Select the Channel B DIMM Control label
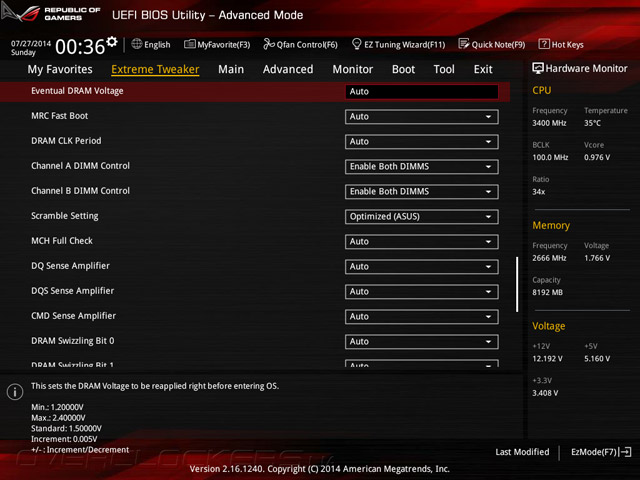This screenshot has width=640, height=480. (x=80, y=191)
